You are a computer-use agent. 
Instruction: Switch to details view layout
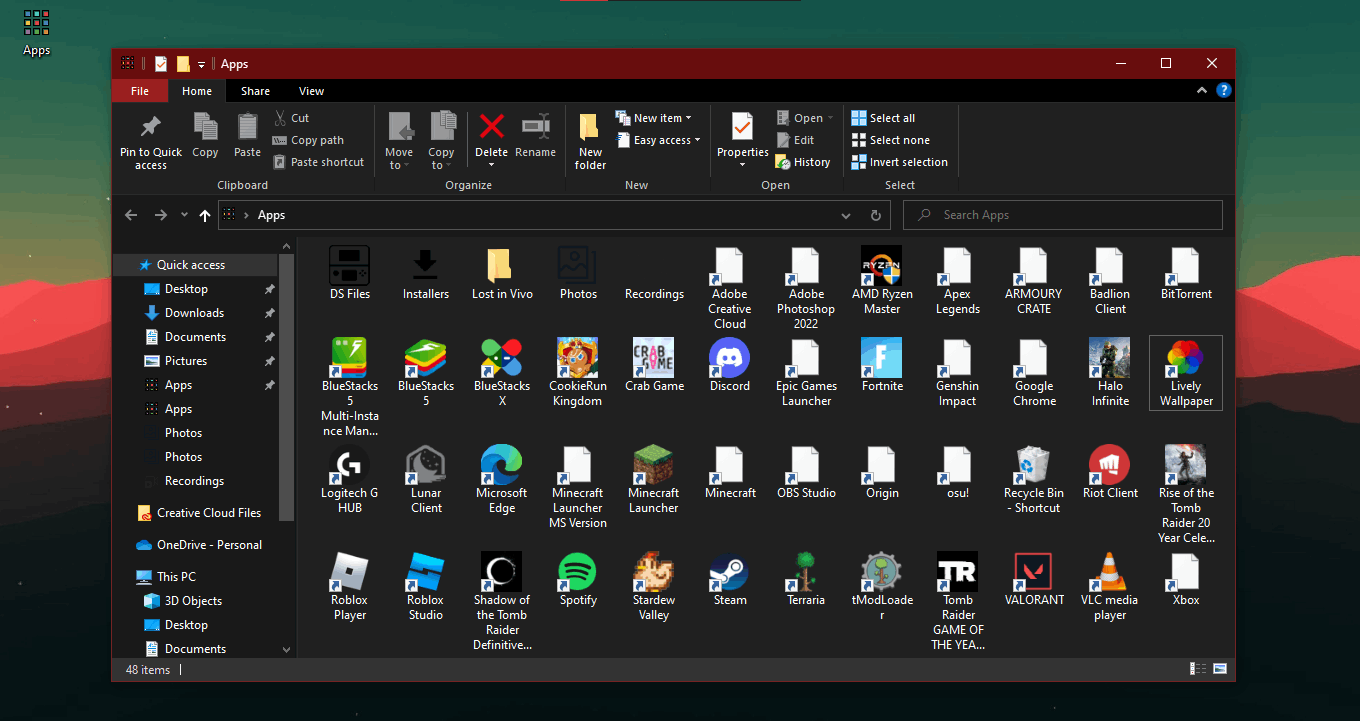1198,669
